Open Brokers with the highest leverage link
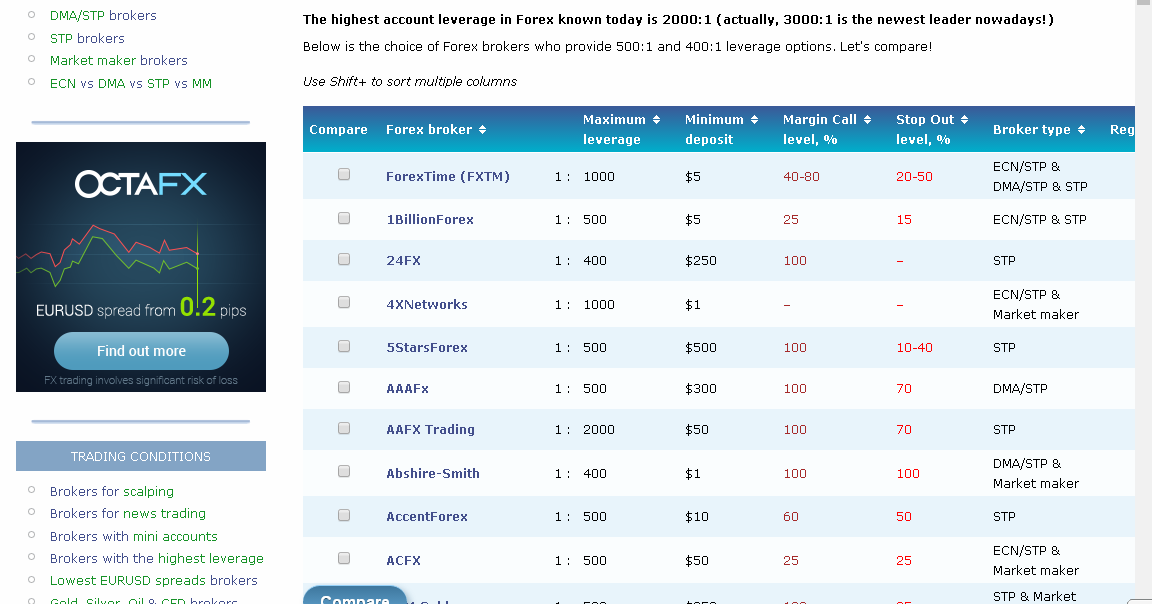This screenshot has width=1152, height=604. 156,558
